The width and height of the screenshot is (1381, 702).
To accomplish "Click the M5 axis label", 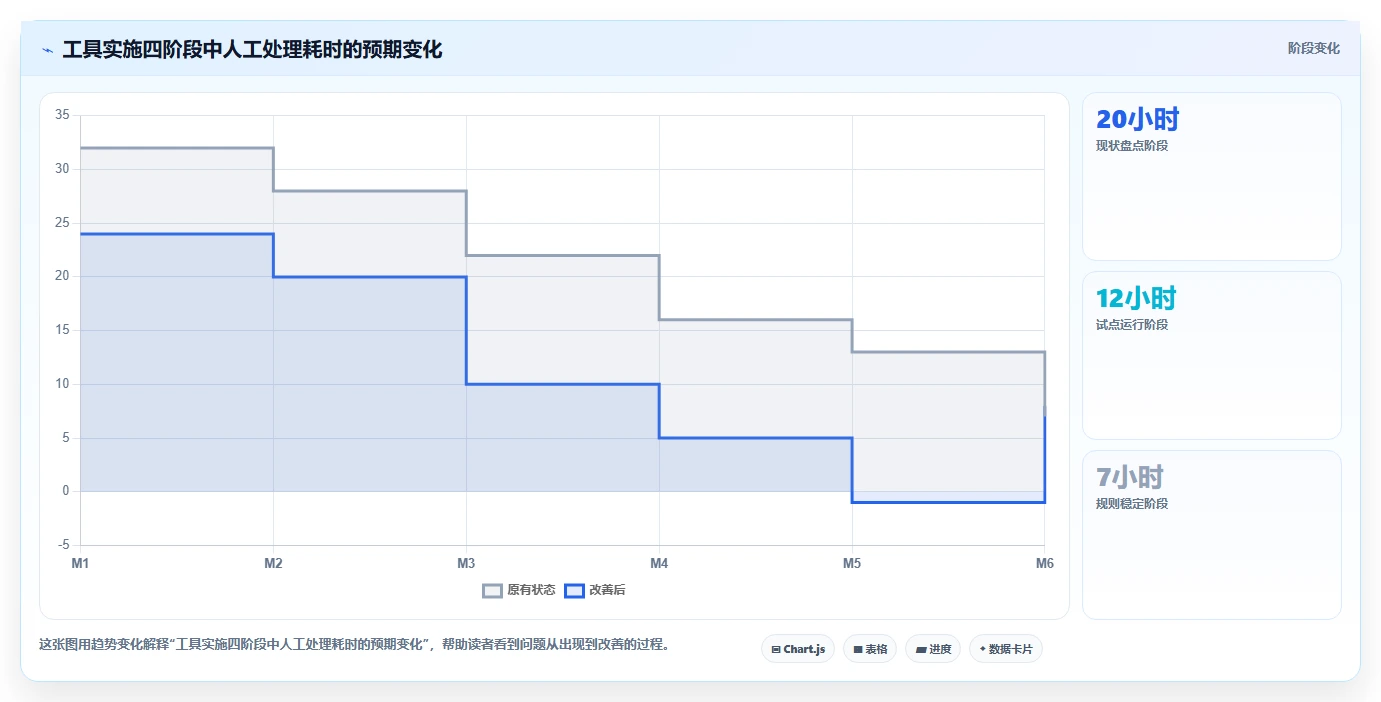I will 852,563.
